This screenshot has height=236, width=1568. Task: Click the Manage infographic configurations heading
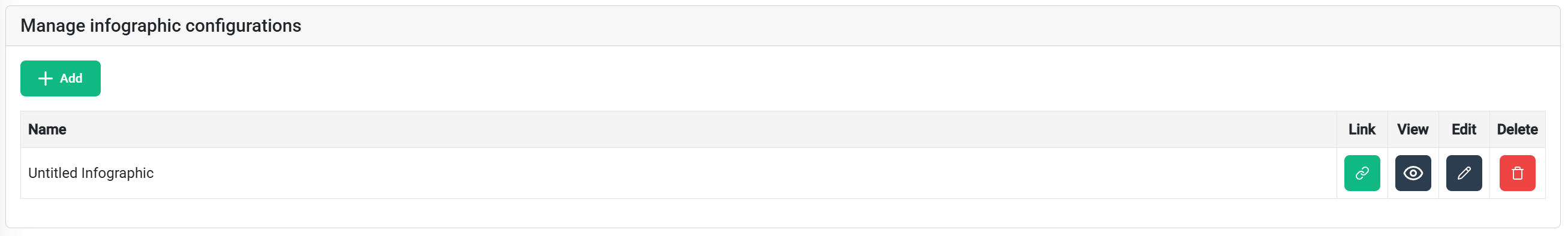(161, 26)
